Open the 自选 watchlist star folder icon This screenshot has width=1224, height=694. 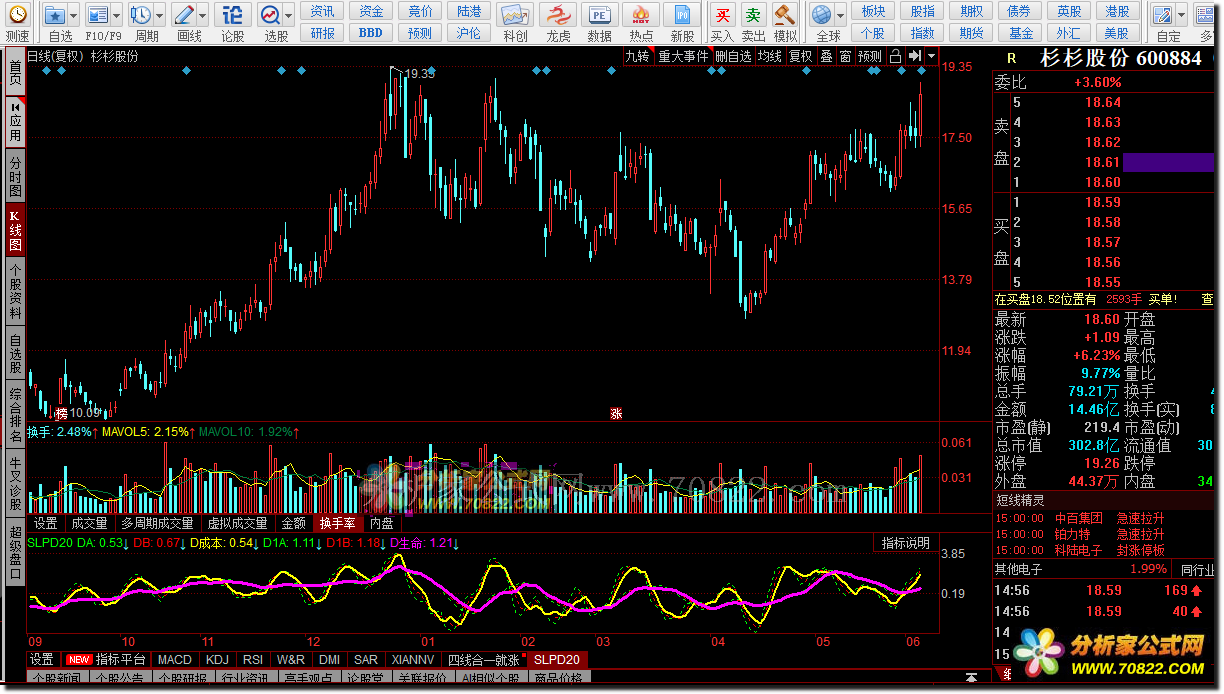54,15
